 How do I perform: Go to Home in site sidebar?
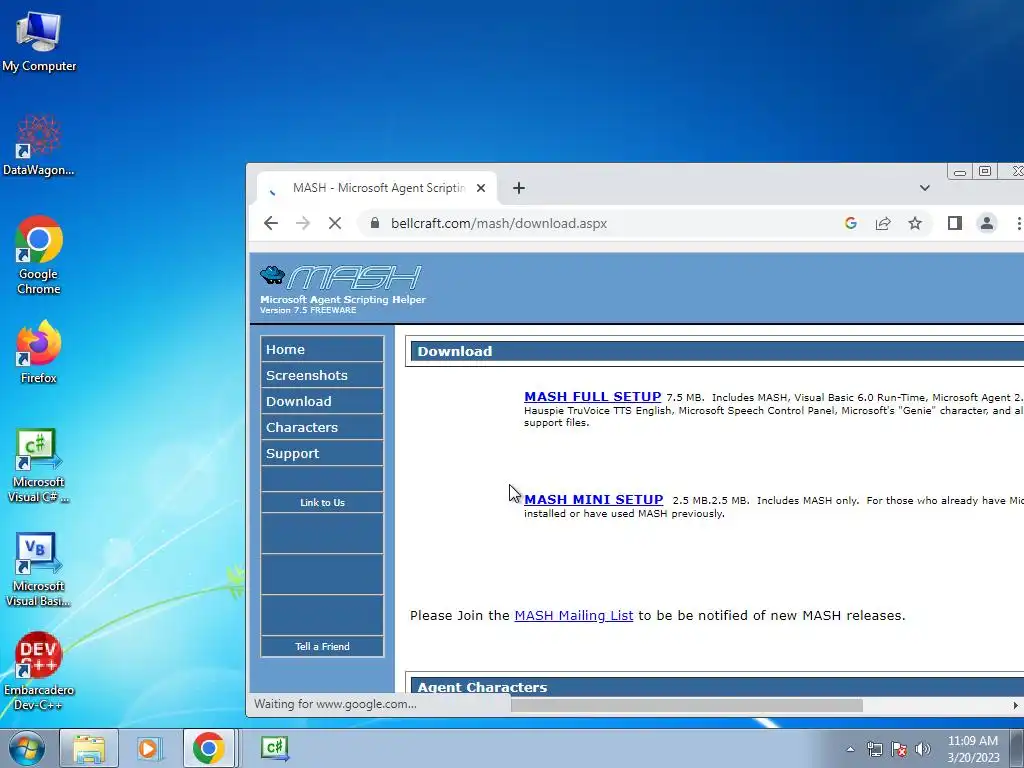[322, 349]
